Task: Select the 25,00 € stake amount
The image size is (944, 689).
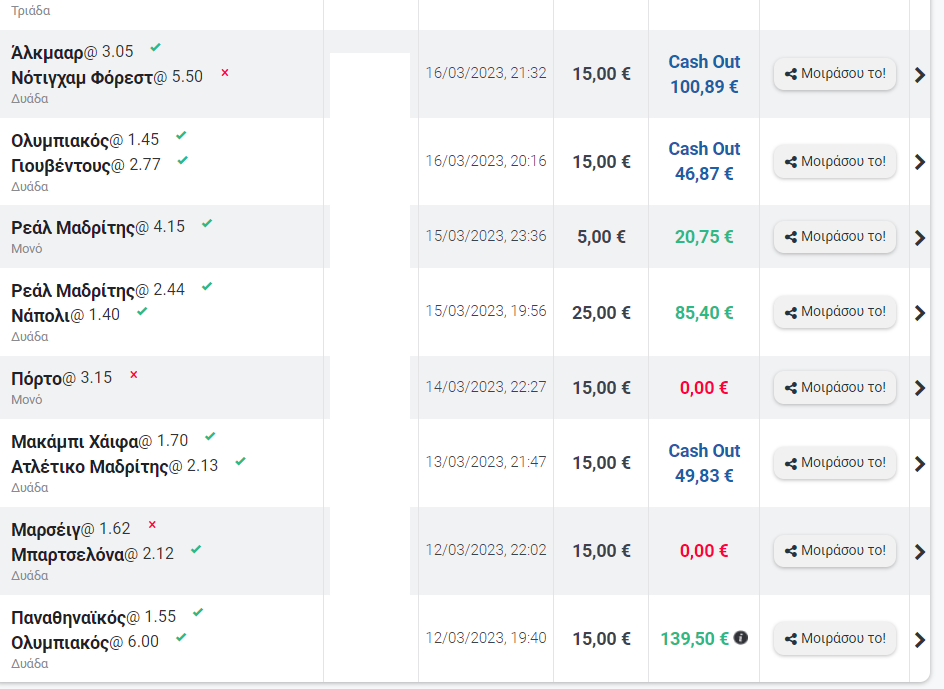Action: (x=601, y=313)
